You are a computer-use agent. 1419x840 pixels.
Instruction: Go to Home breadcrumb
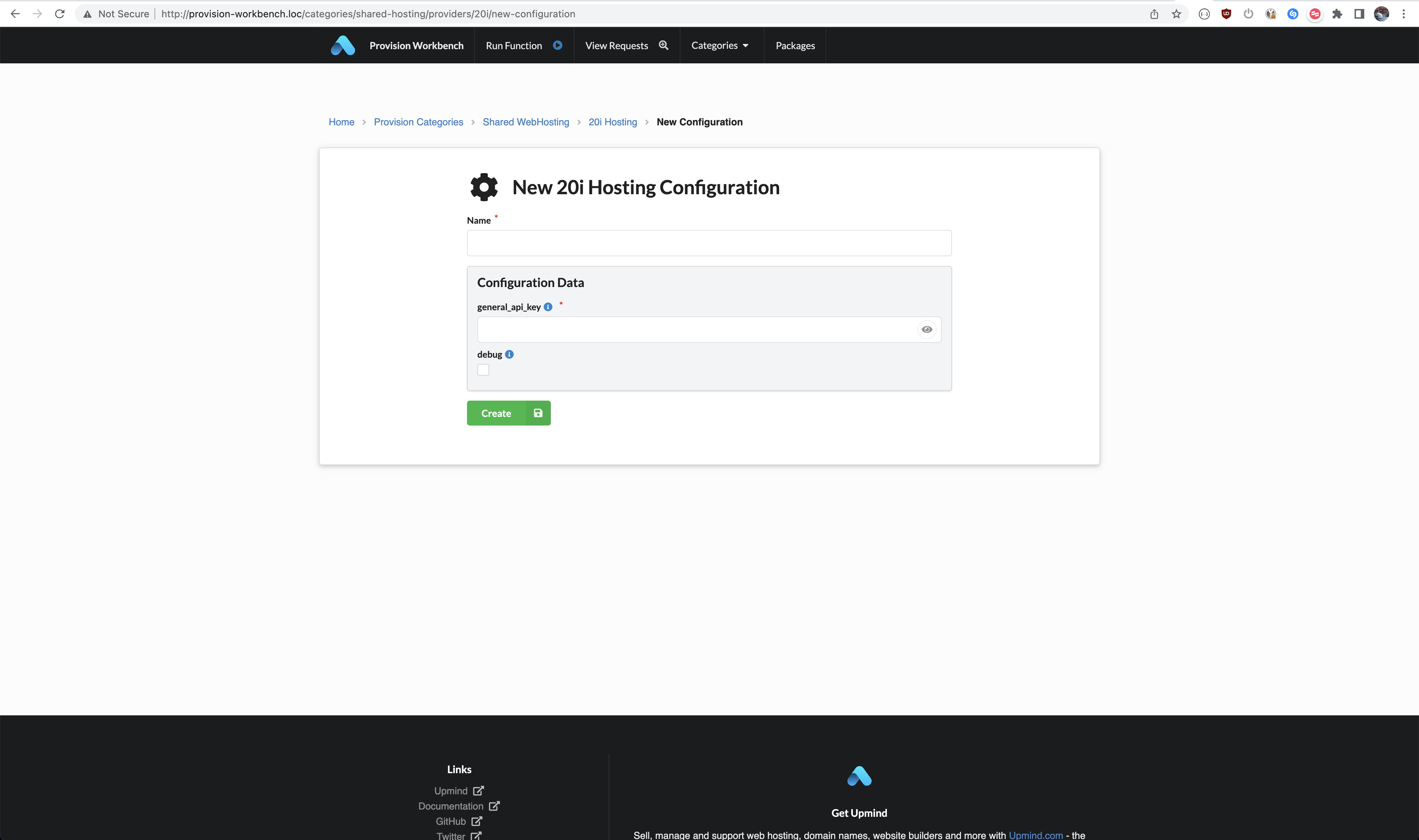point(342,122)
